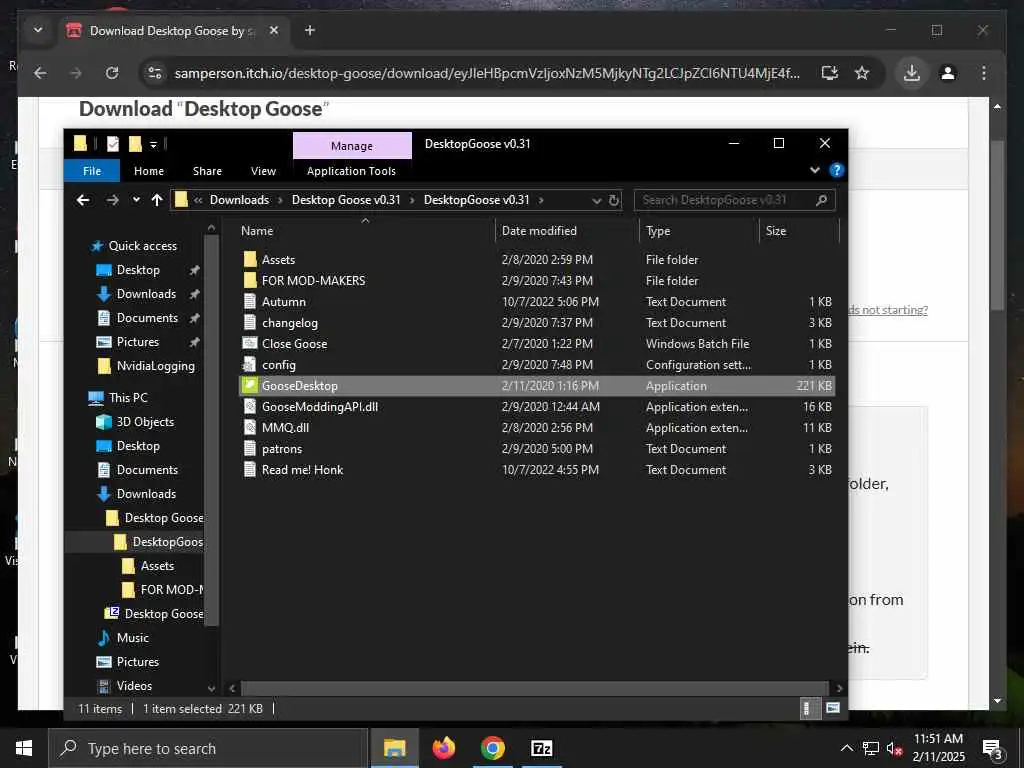Open recent locations dropdown arrow

(136, 200)
